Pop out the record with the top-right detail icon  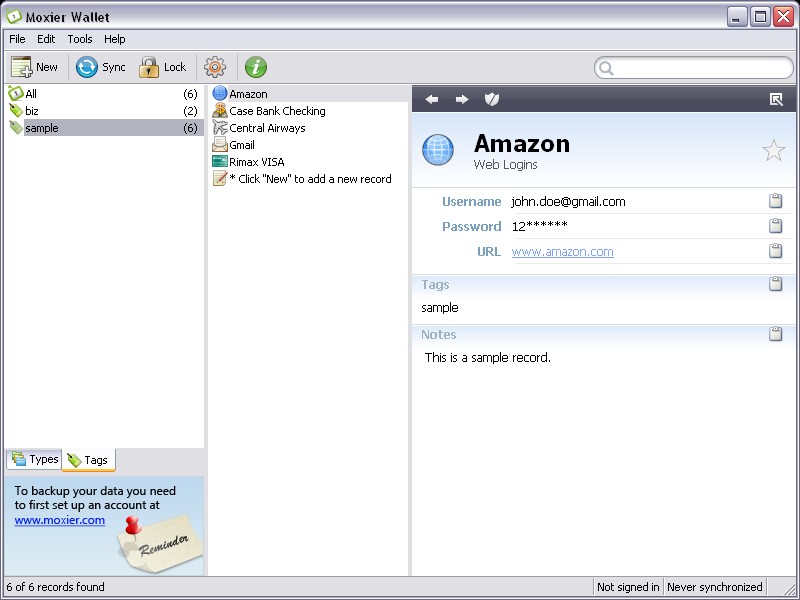coord(776,99)
